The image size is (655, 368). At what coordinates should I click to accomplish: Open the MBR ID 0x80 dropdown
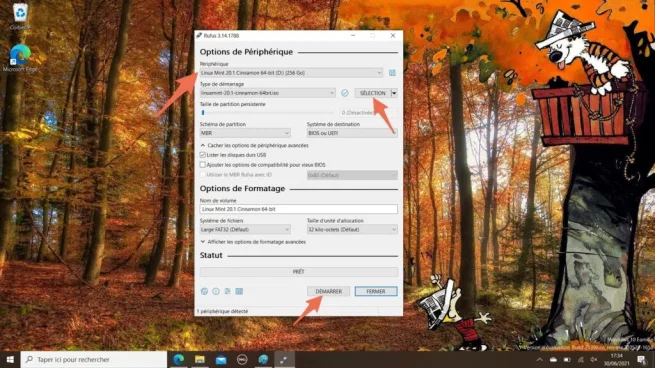[x=352, y=175]
